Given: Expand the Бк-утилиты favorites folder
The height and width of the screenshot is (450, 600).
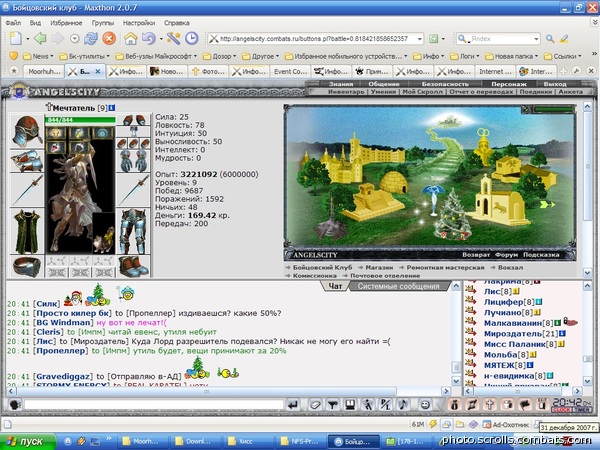Looking at the screenshot, I should pos(84,56).
